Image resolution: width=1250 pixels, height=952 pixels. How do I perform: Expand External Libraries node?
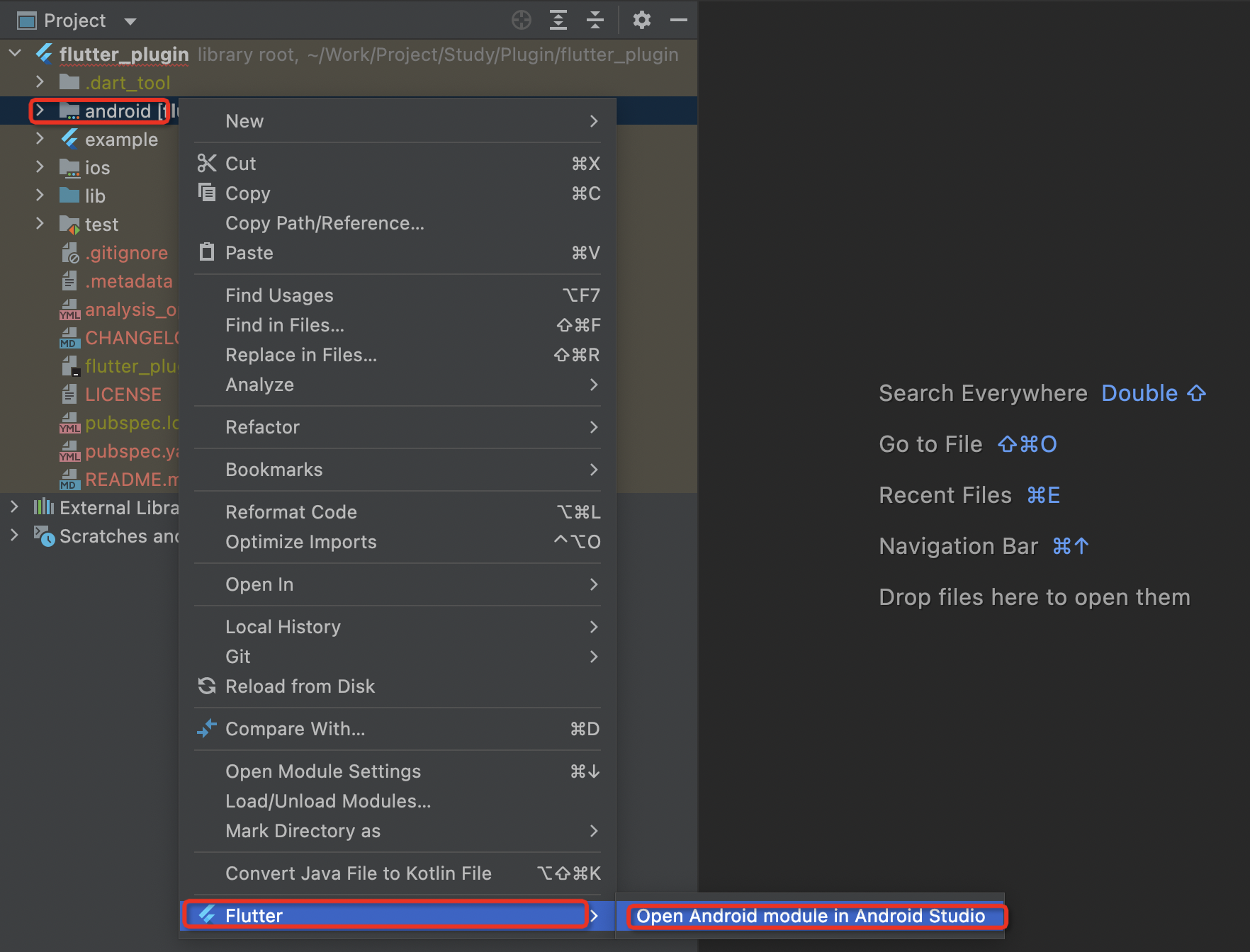(x=15, y=507)
